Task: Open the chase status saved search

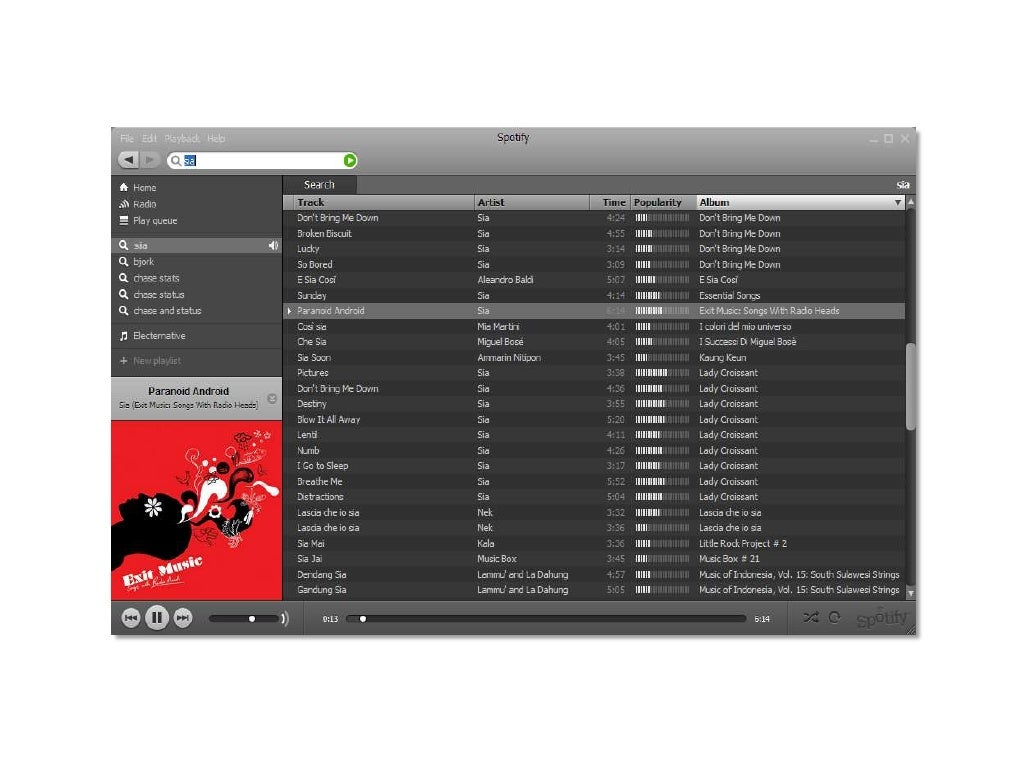Action: tap(159, 295)
